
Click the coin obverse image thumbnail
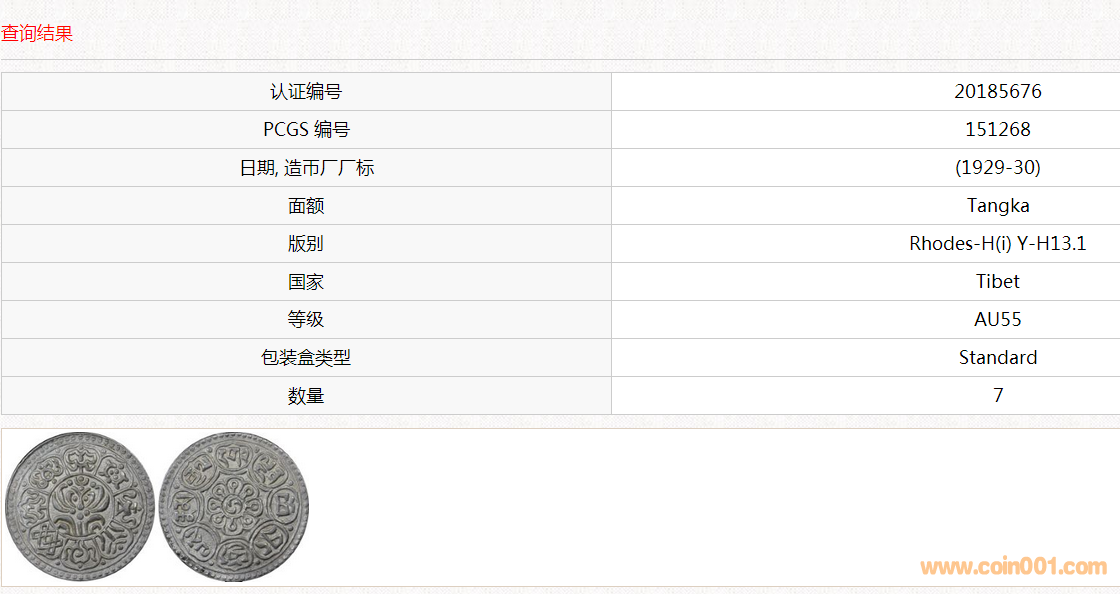tap(79, 508)
